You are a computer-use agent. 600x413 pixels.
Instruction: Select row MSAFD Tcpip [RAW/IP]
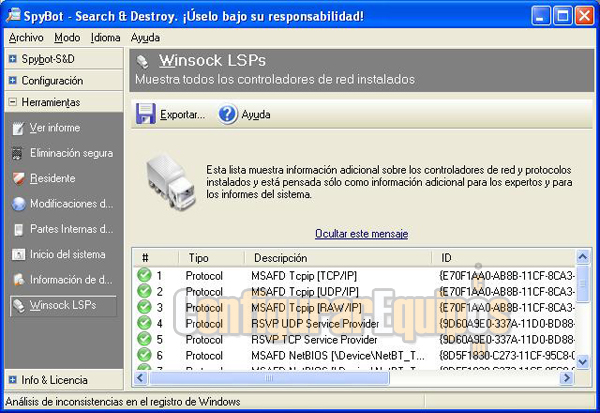point(354,307)
